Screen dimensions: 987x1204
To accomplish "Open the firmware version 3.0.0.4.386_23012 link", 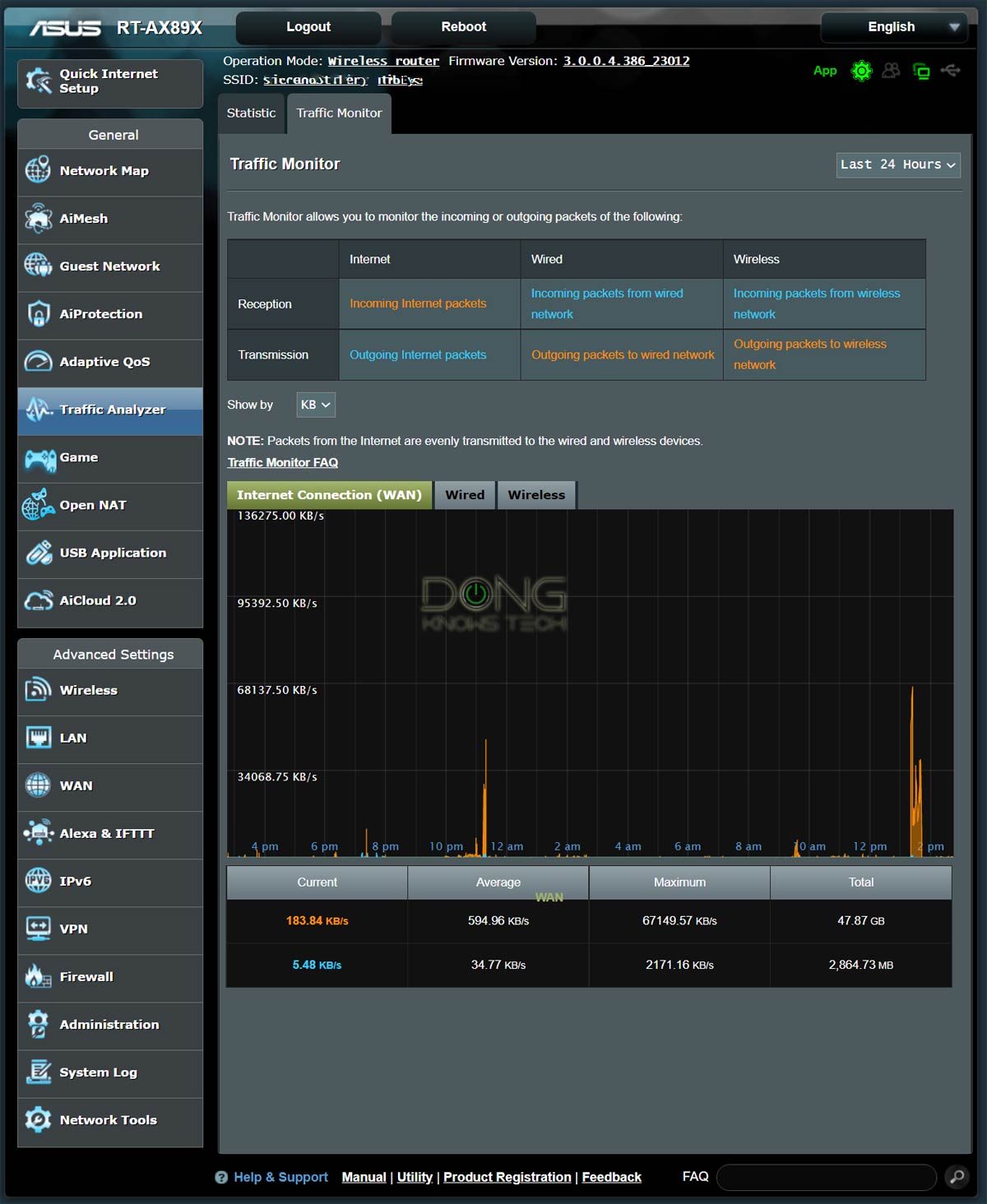I will point(626,61).
